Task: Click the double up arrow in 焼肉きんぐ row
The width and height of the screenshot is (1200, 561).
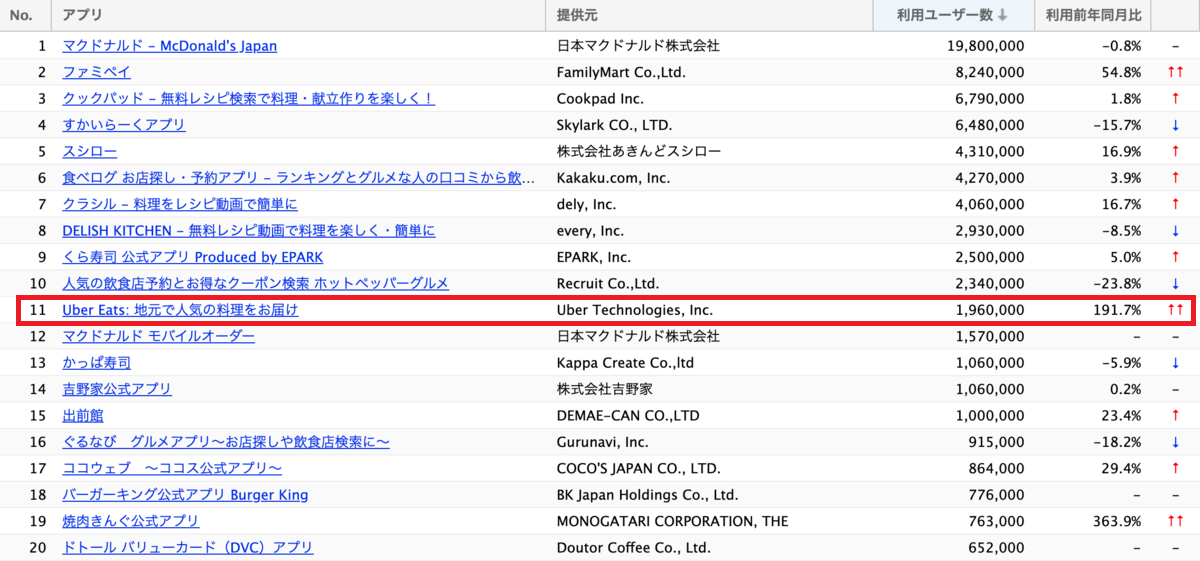Action: tap(1175, 521)
